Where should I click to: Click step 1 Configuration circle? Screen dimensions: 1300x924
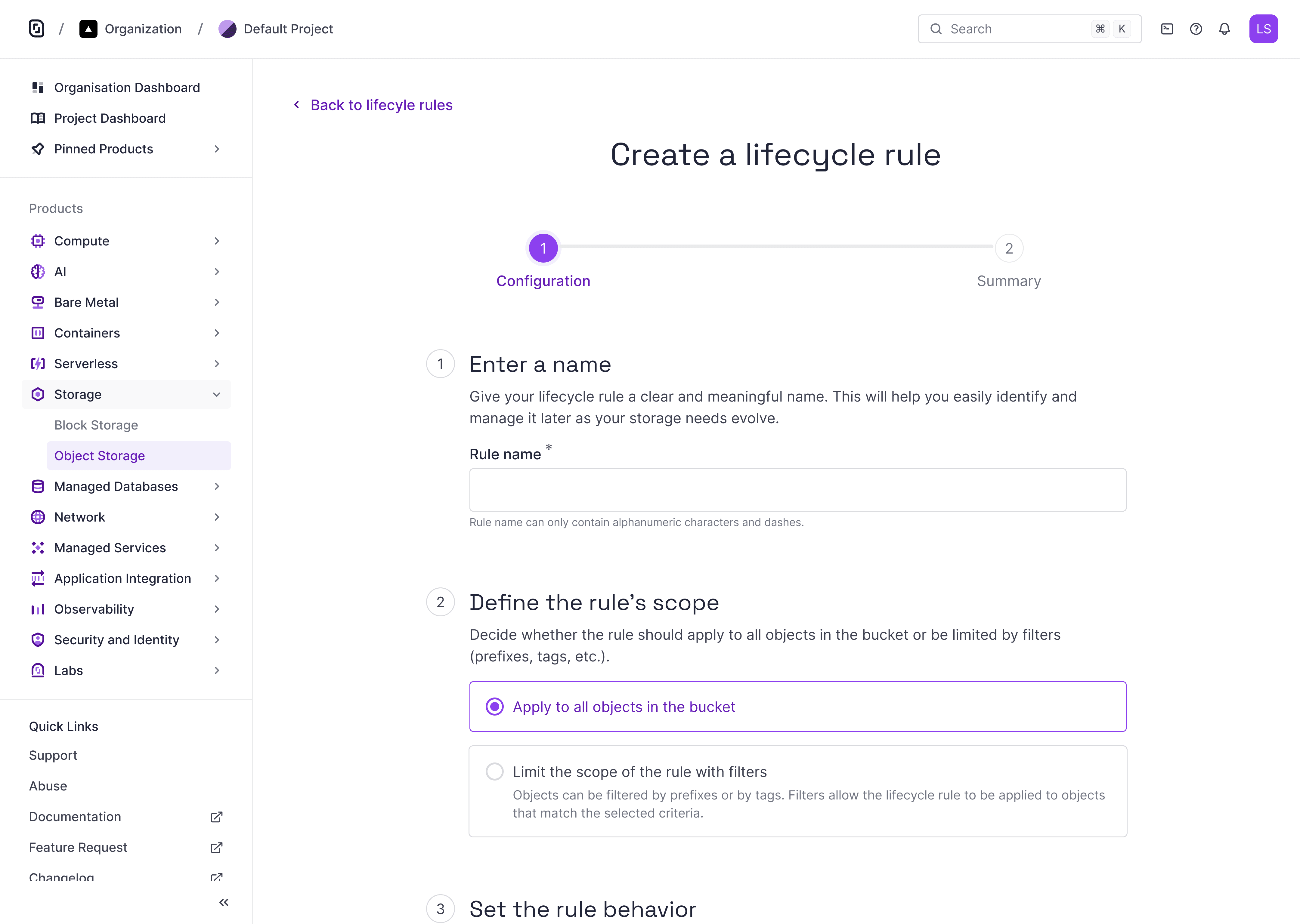click(543, 249)
